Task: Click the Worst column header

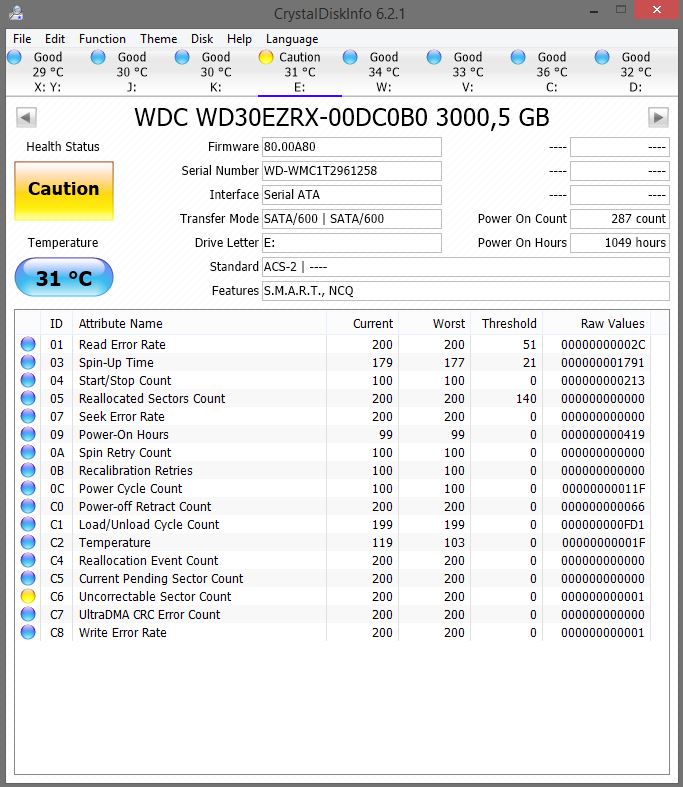Action: [435, 323]
